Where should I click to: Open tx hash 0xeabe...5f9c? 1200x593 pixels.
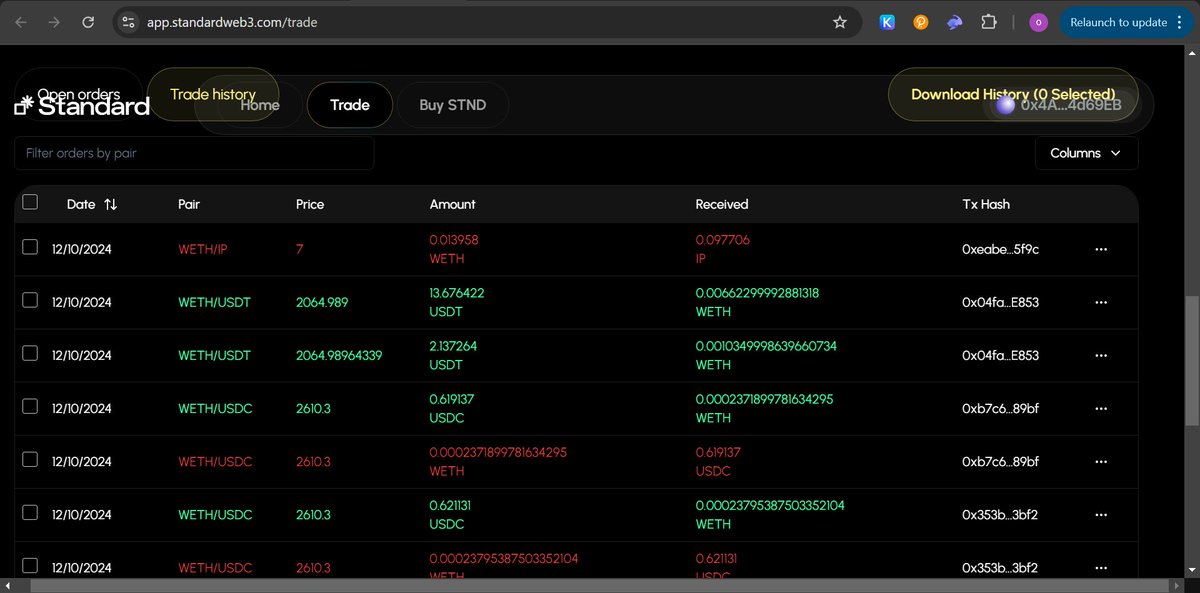tap(1001, 249)
